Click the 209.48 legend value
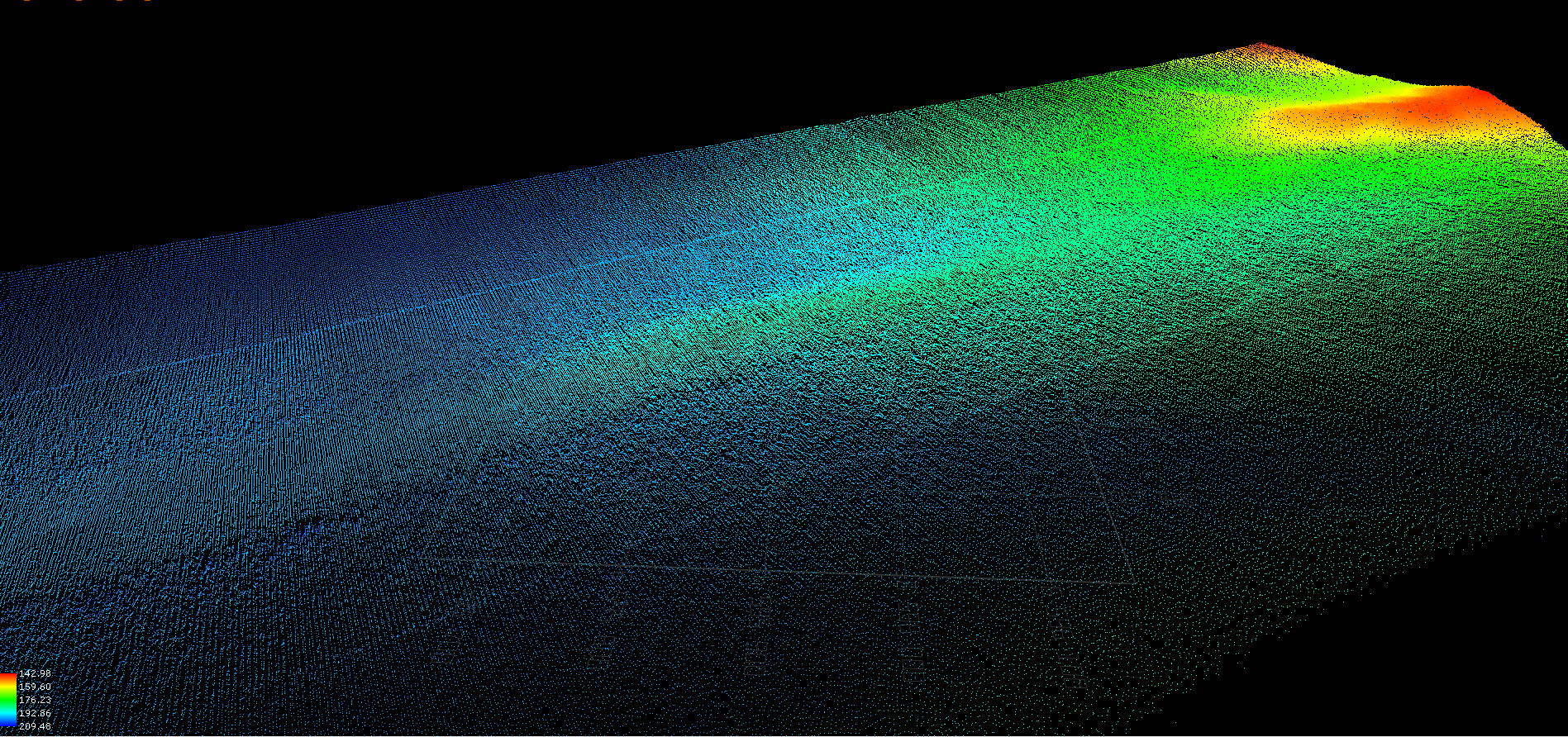Screen dimensions: 1568x737 pyautogui.click(x=35, y=726)
